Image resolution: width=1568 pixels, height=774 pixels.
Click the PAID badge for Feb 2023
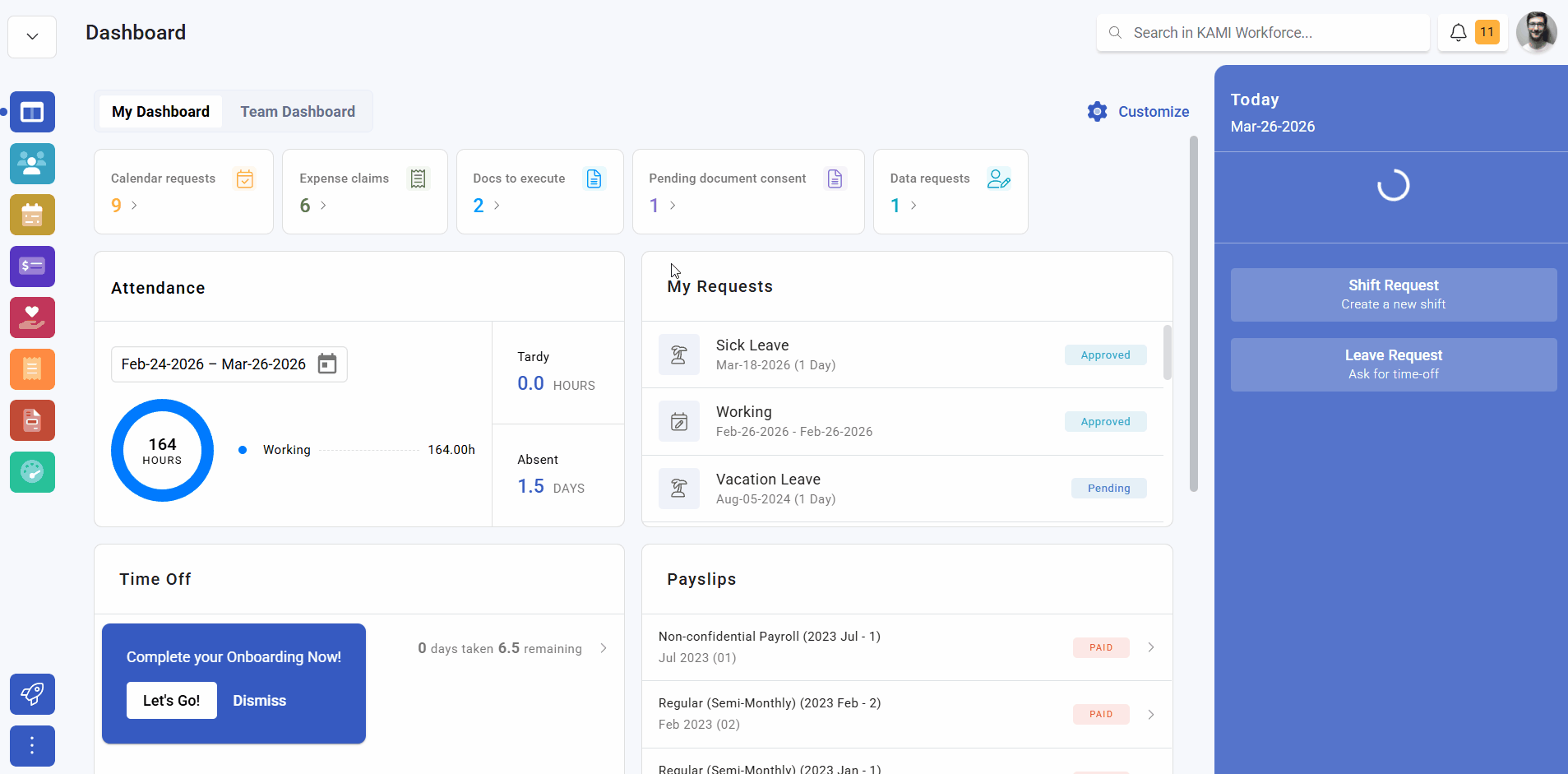[x=1101, y=714]
